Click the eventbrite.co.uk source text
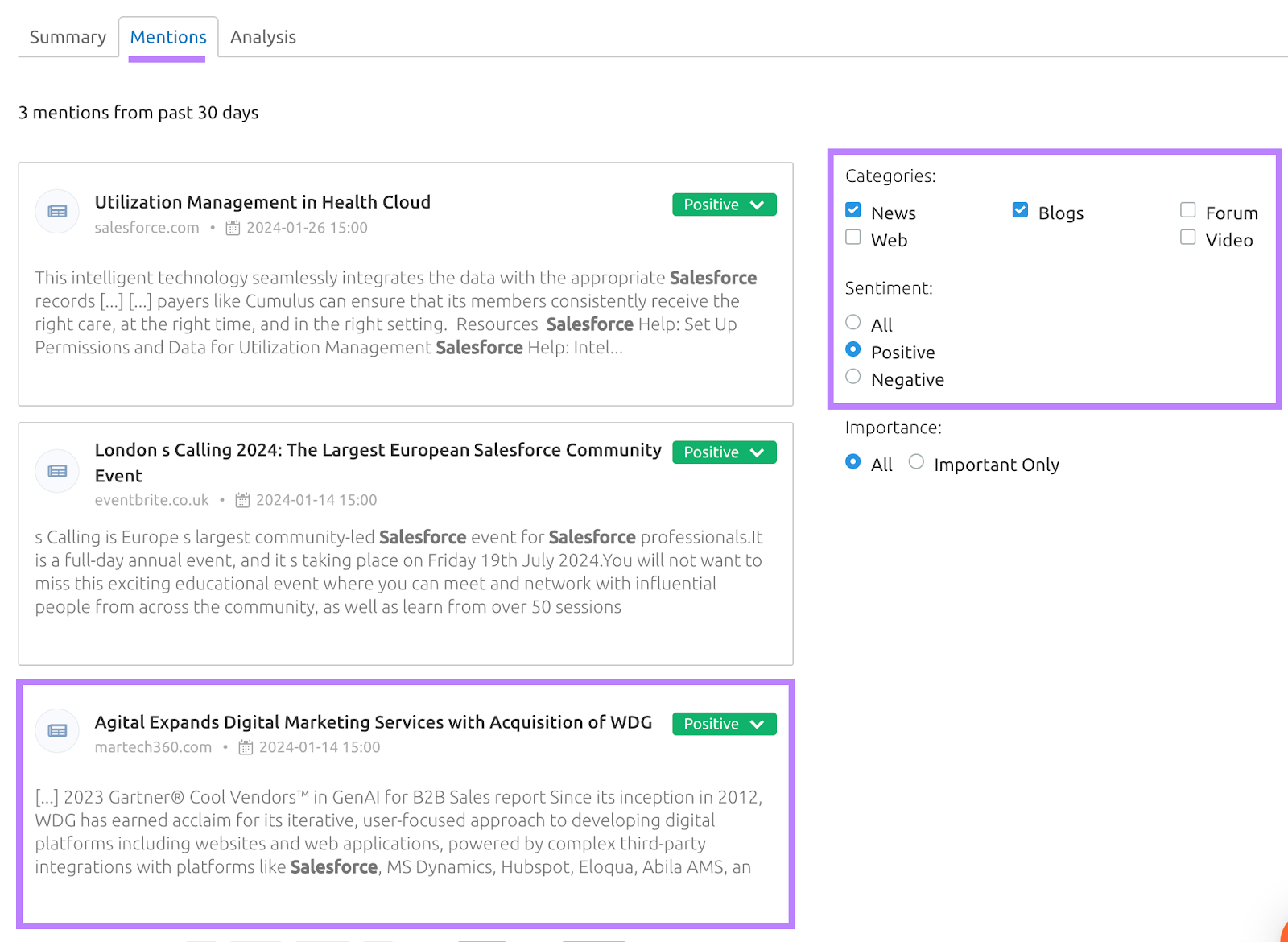Screen dimensions: 1288x942 [151, 500]
